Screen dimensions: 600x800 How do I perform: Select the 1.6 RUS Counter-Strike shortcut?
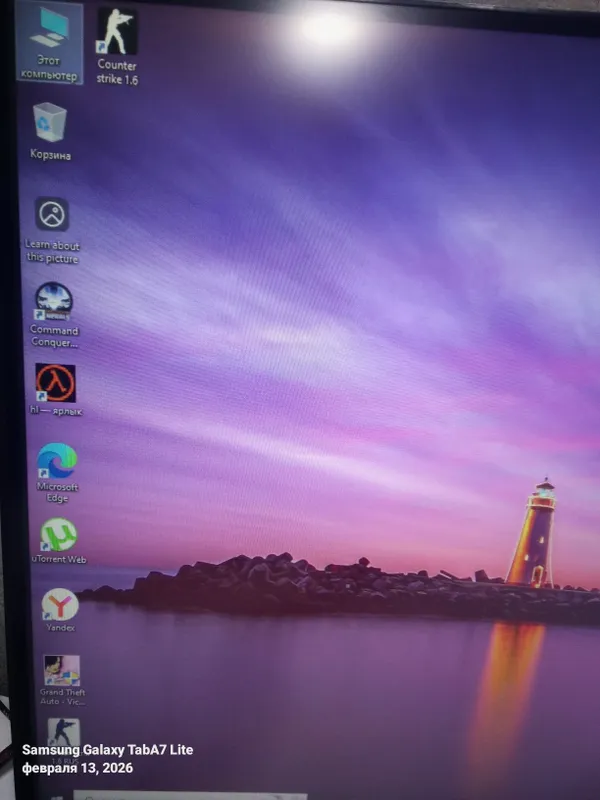[x=64, y=742]
